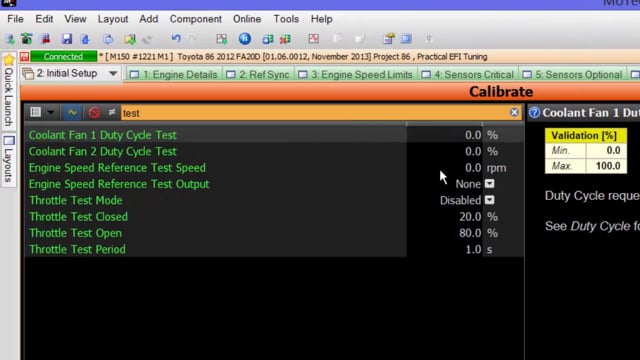The image size is (640, 360).
Task: Open Throttle Test Mode dropdown arrow
Action: tap(490, 200)
